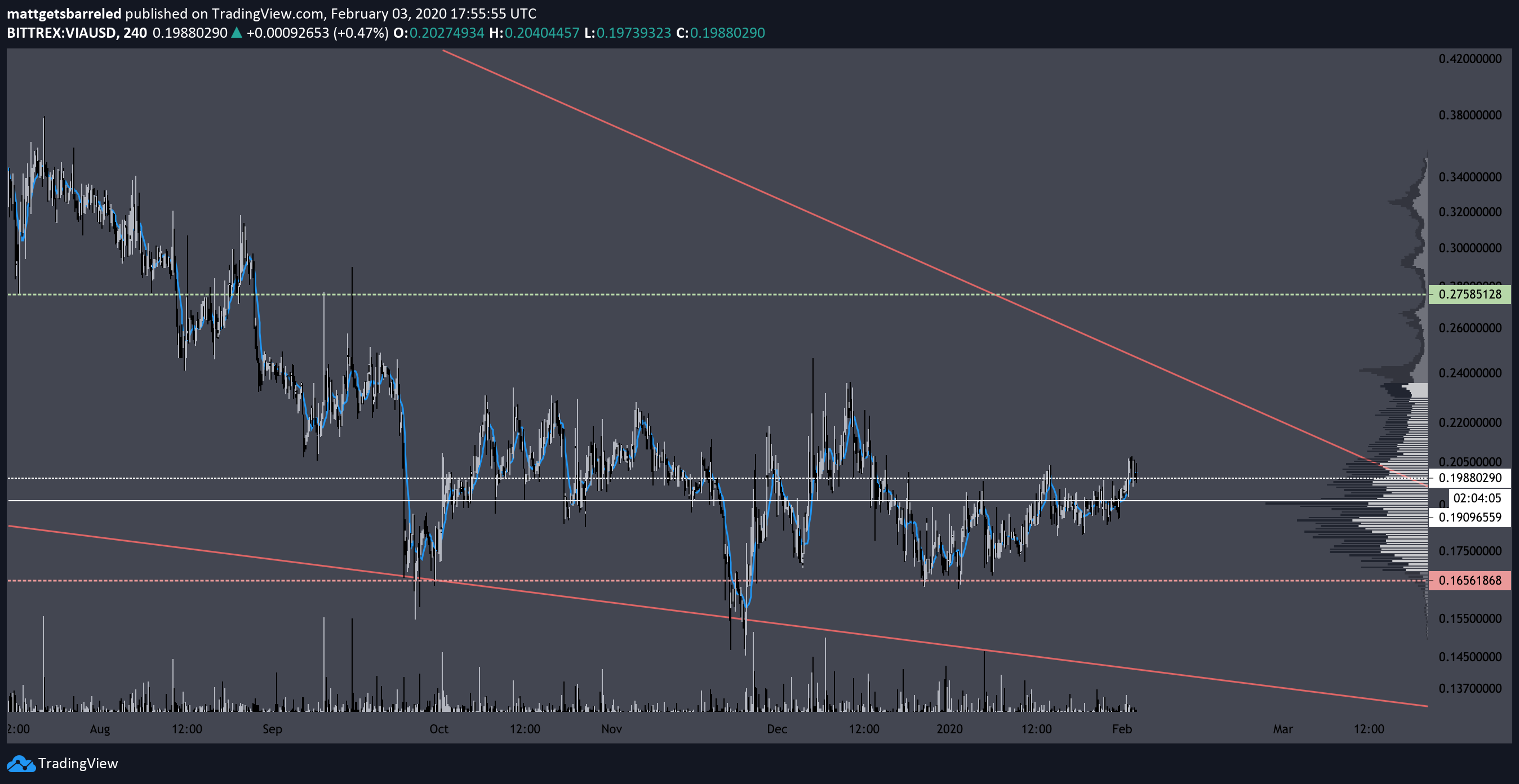1519x784 pixels.
Task: Click the Aug label on time axis
Action: coord(100,730)
